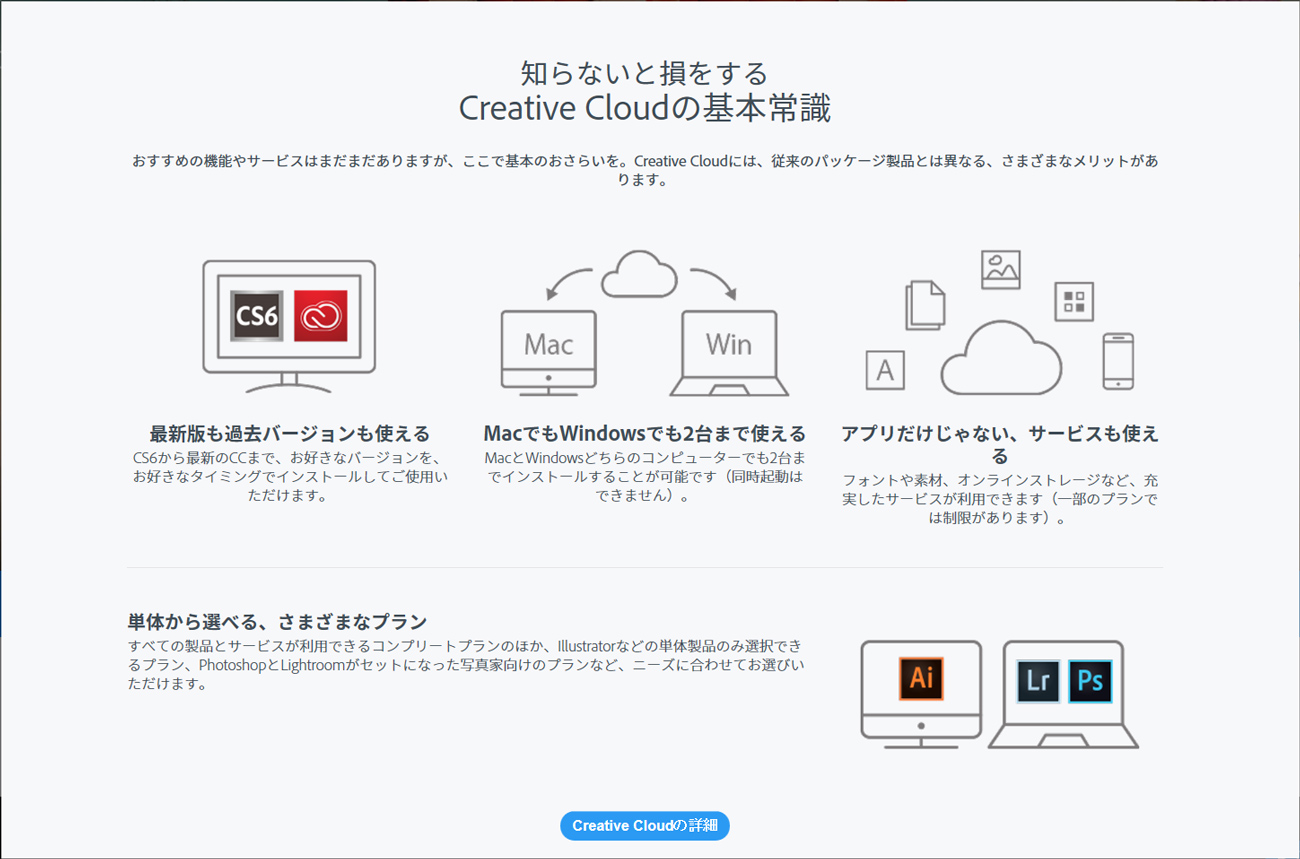Click the title Creative Cloudの基本常識

[645, 108]
